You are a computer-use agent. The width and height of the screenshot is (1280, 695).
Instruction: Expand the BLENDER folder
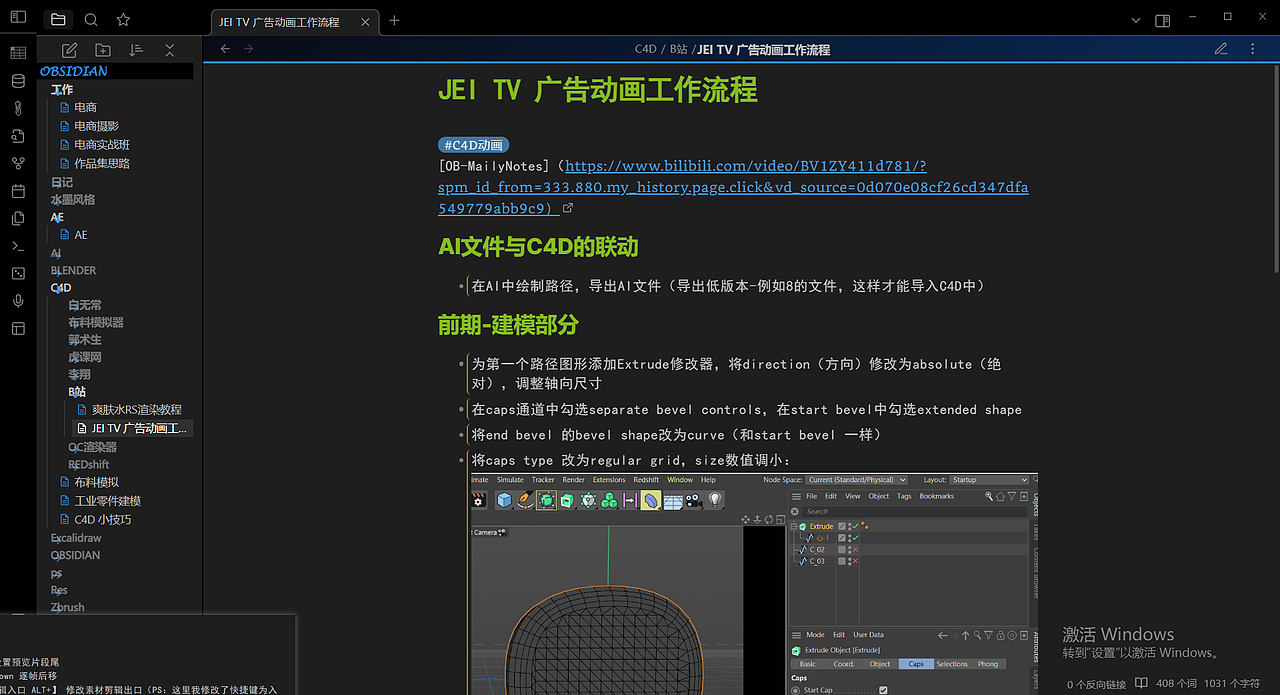pyautogui.click(x=73, y=269)
